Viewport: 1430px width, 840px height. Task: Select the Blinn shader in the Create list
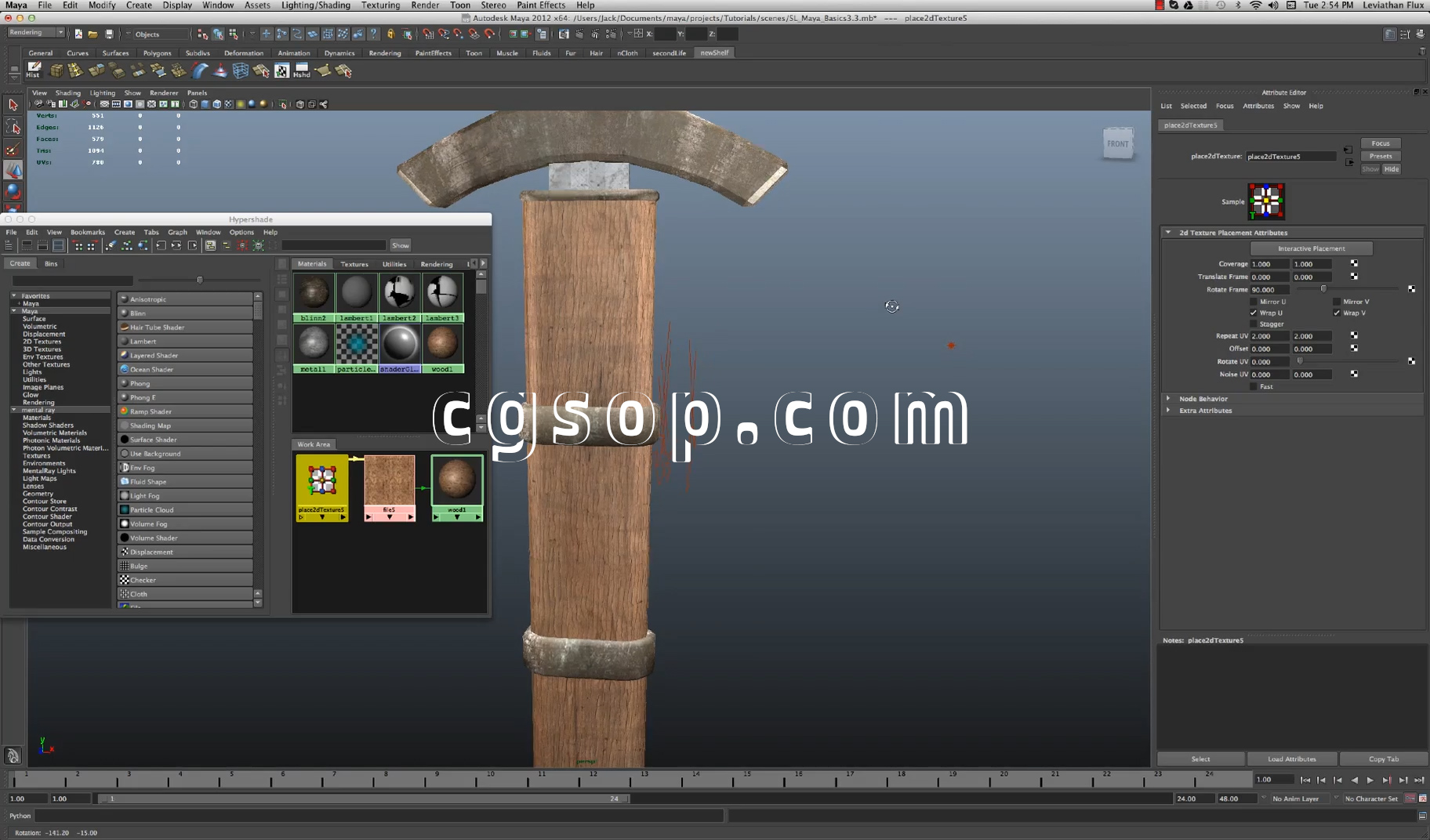[186, 313]
